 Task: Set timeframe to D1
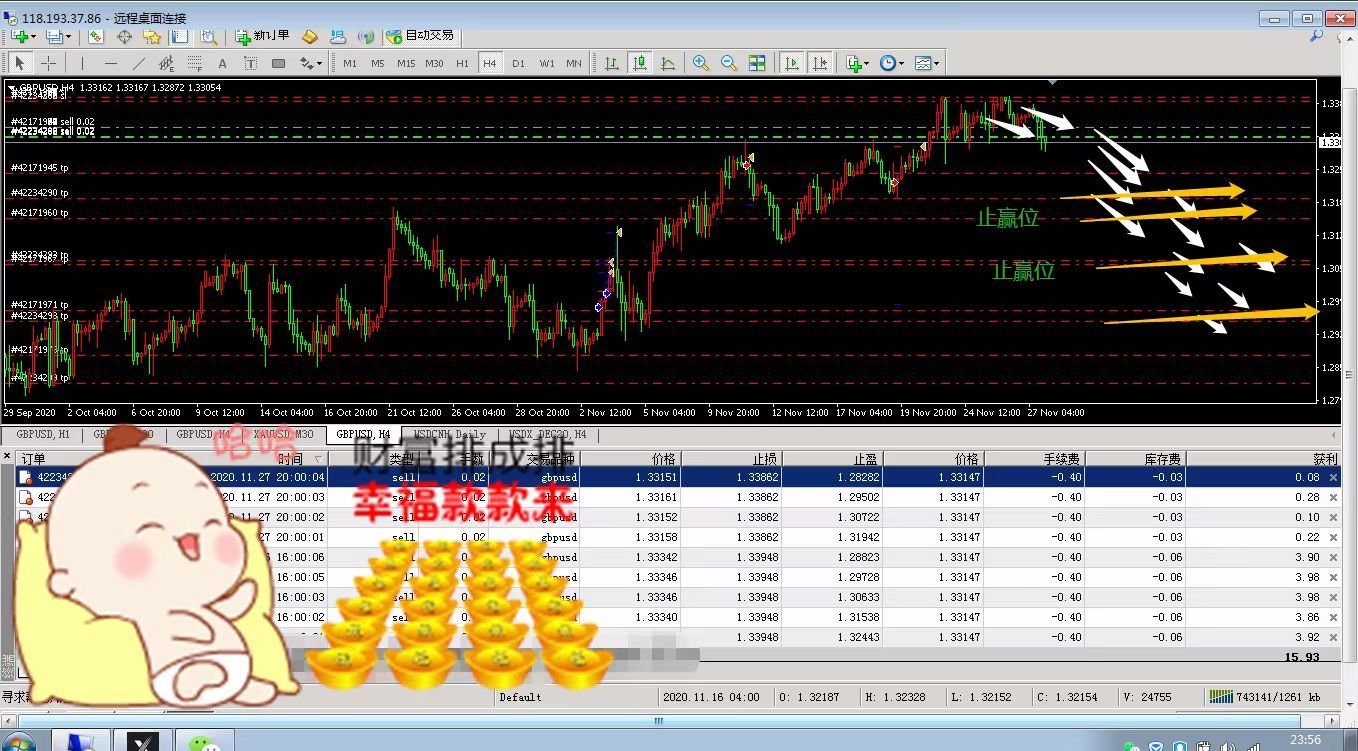518,63
